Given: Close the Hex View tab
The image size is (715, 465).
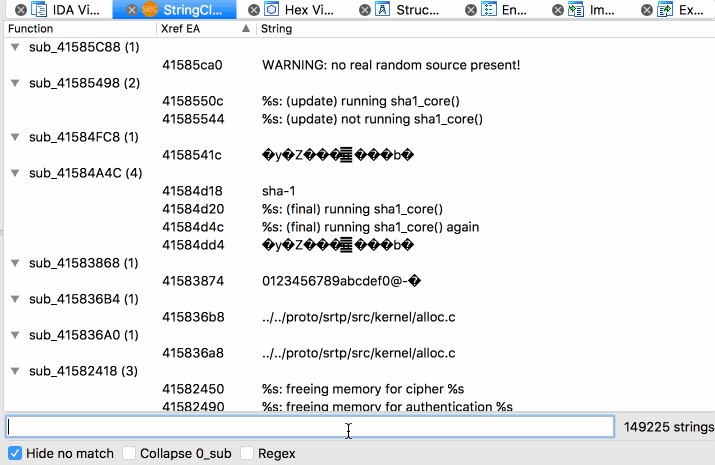Looking at the screenshot, I should coord(254,10).
